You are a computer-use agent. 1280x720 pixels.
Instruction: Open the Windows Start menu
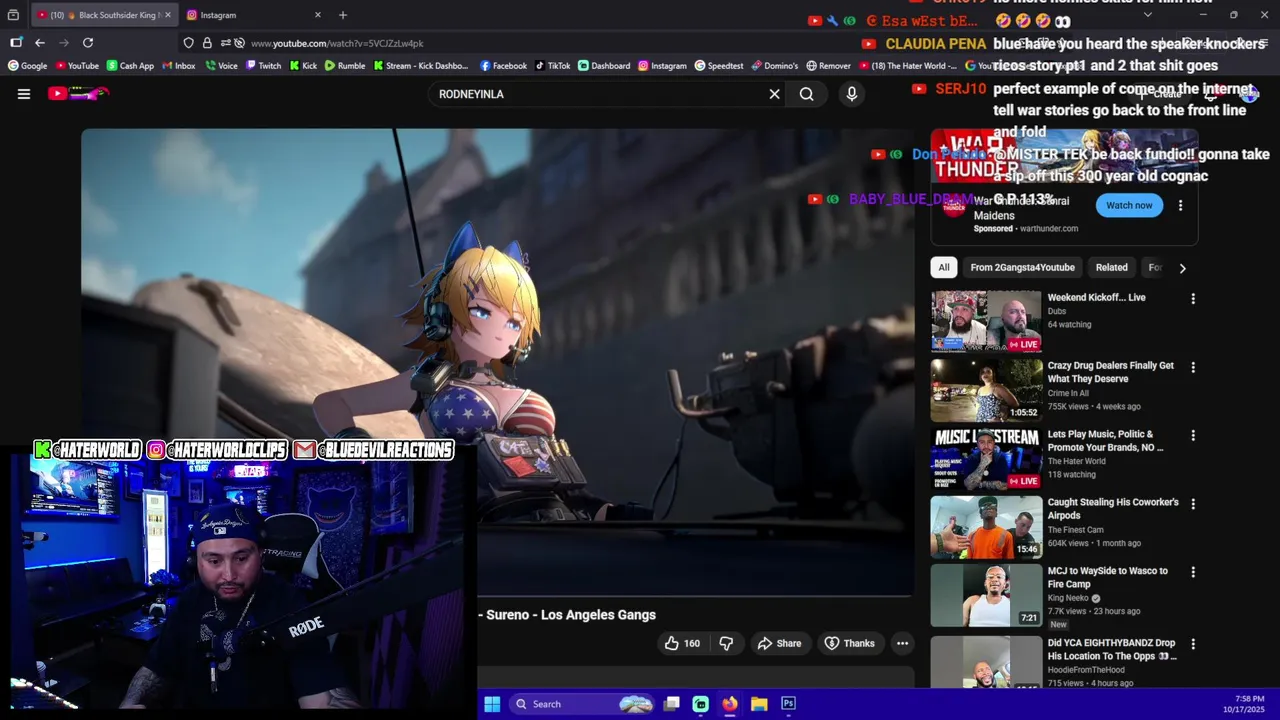click(x=492, y=704)
